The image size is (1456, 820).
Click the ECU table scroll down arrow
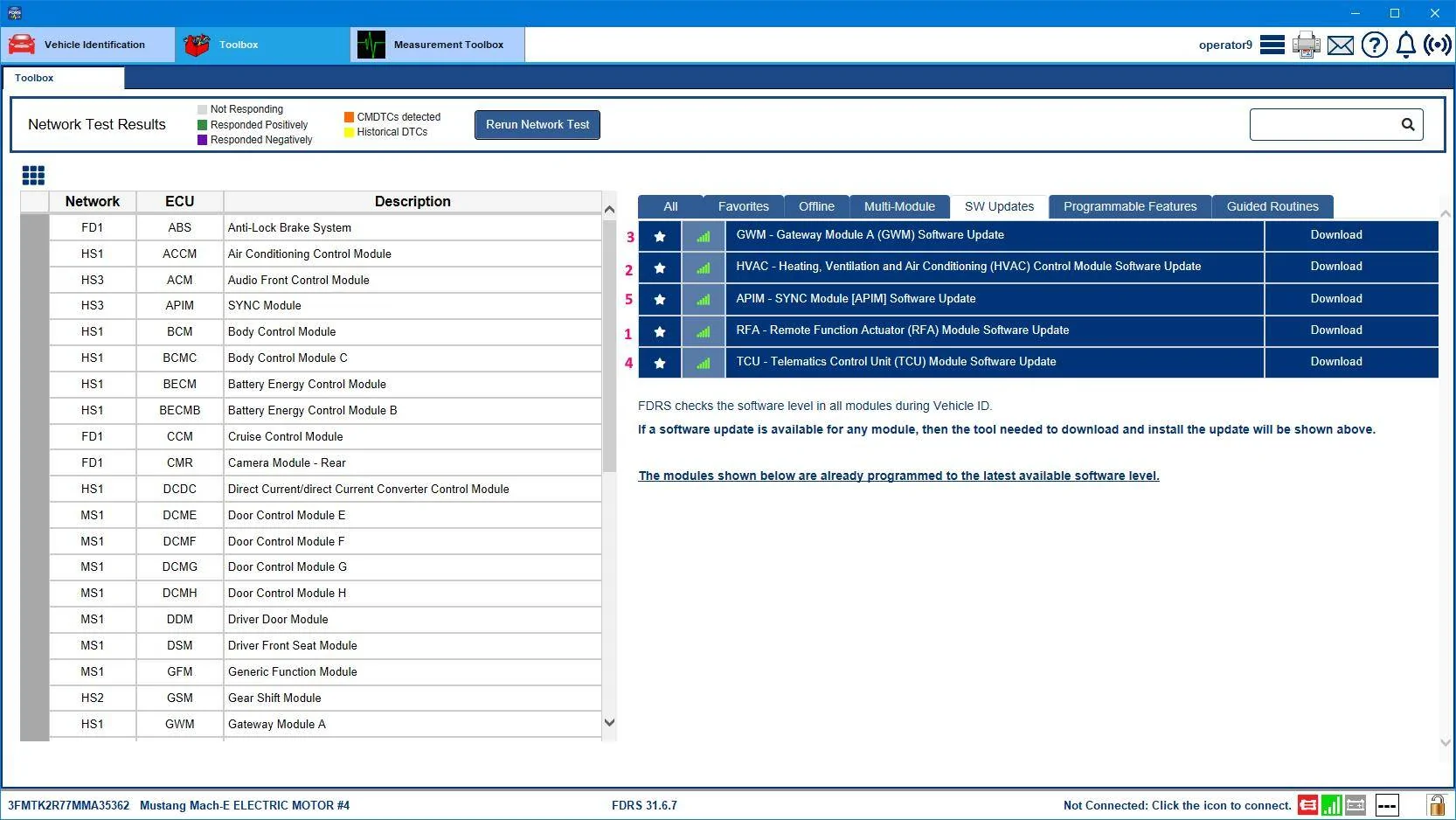coord(610,723)
